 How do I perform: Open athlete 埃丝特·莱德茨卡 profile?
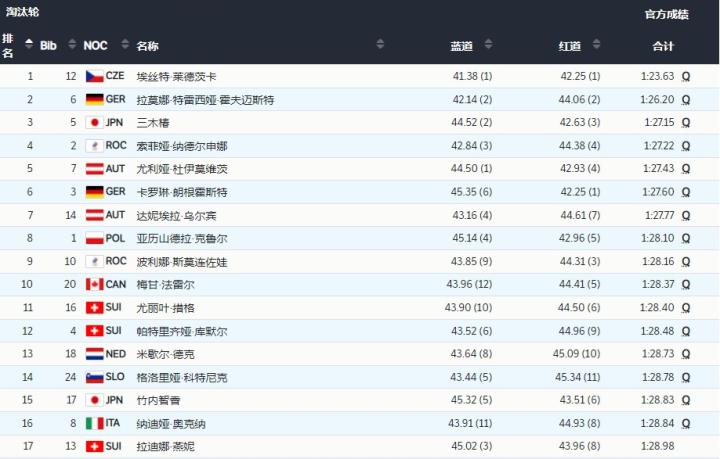click(x=176, y=76)
